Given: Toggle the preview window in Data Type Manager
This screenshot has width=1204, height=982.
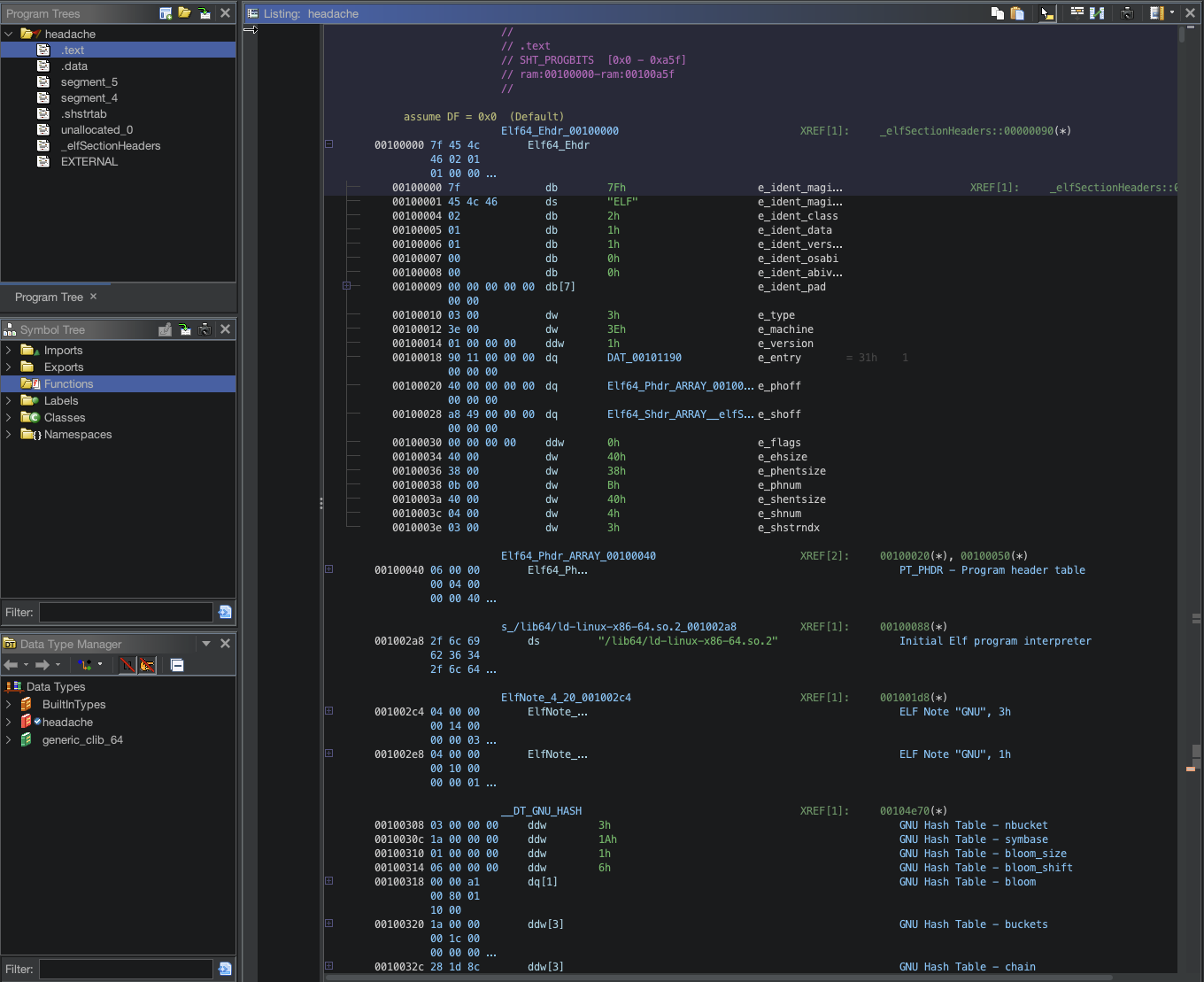Looking at the screenshot, I should pos(176,665).
